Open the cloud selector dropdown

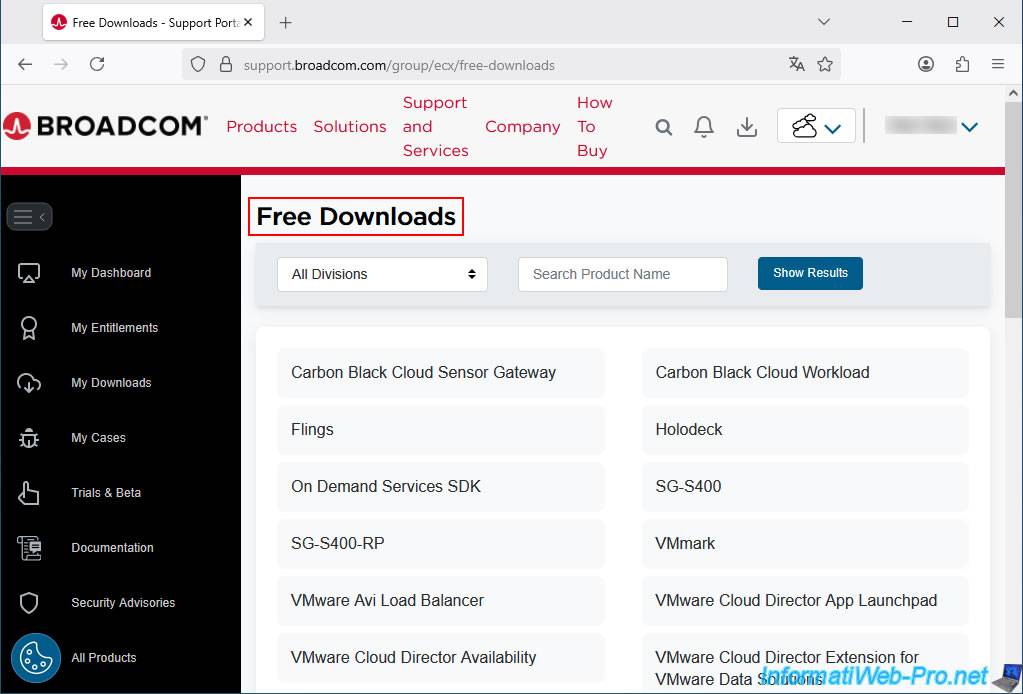tap(816, 127)
